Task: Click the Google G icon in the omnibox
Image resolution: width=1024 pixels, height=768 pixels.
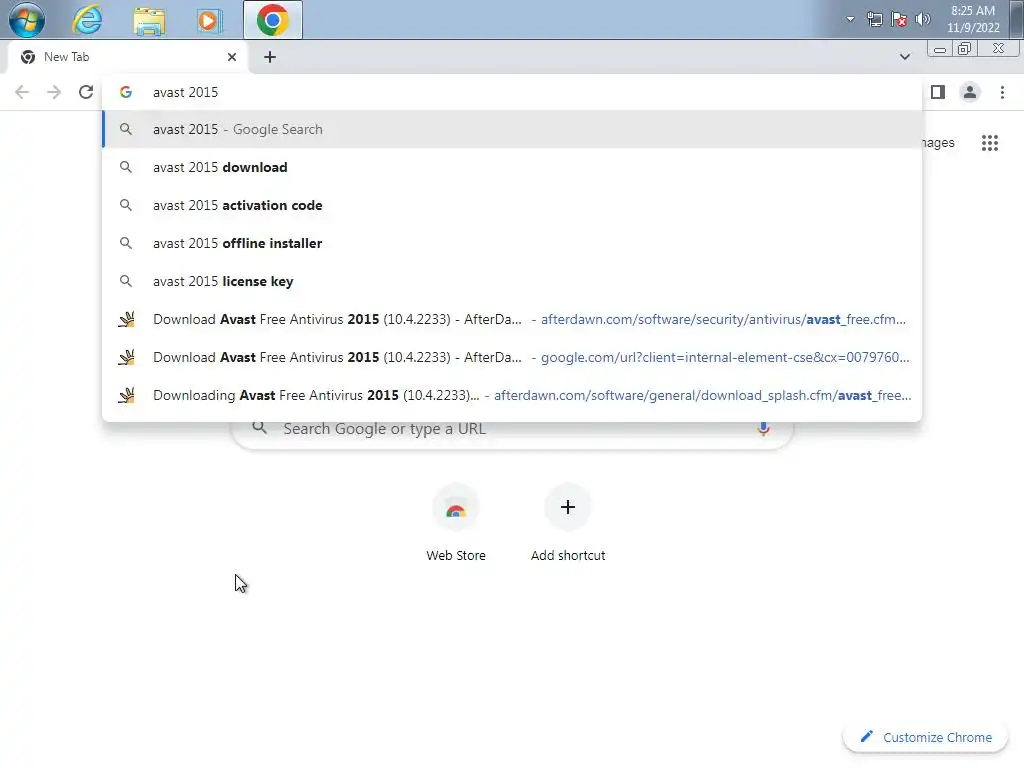Action: 126,92
